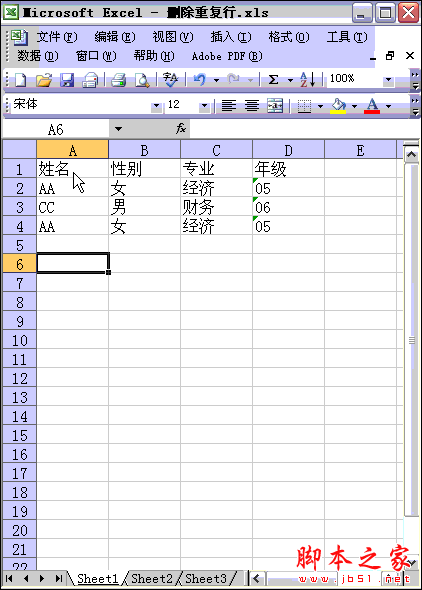Screen dimensions: 422x590
Task: Open the 插入(I) menu
Action: [231, 37]
